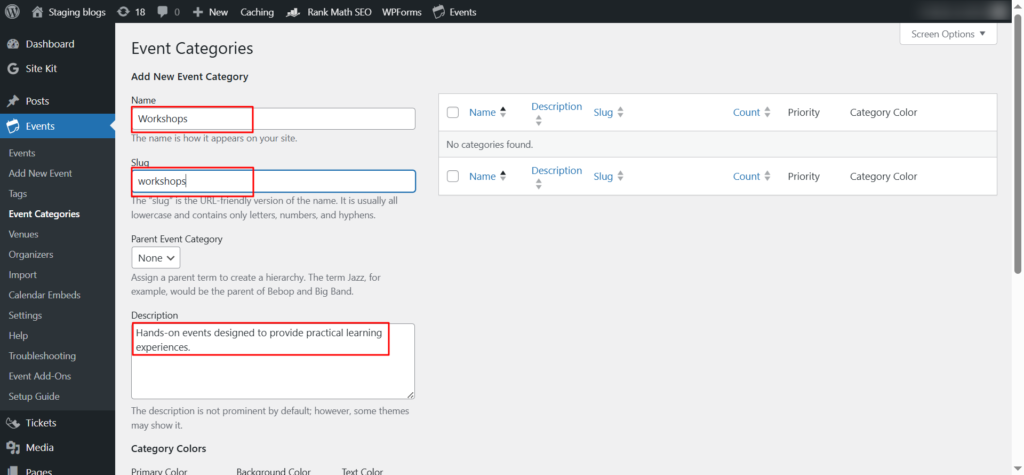Sort by Count in table header
1024x475 pixels.
[x=752, y=112]
